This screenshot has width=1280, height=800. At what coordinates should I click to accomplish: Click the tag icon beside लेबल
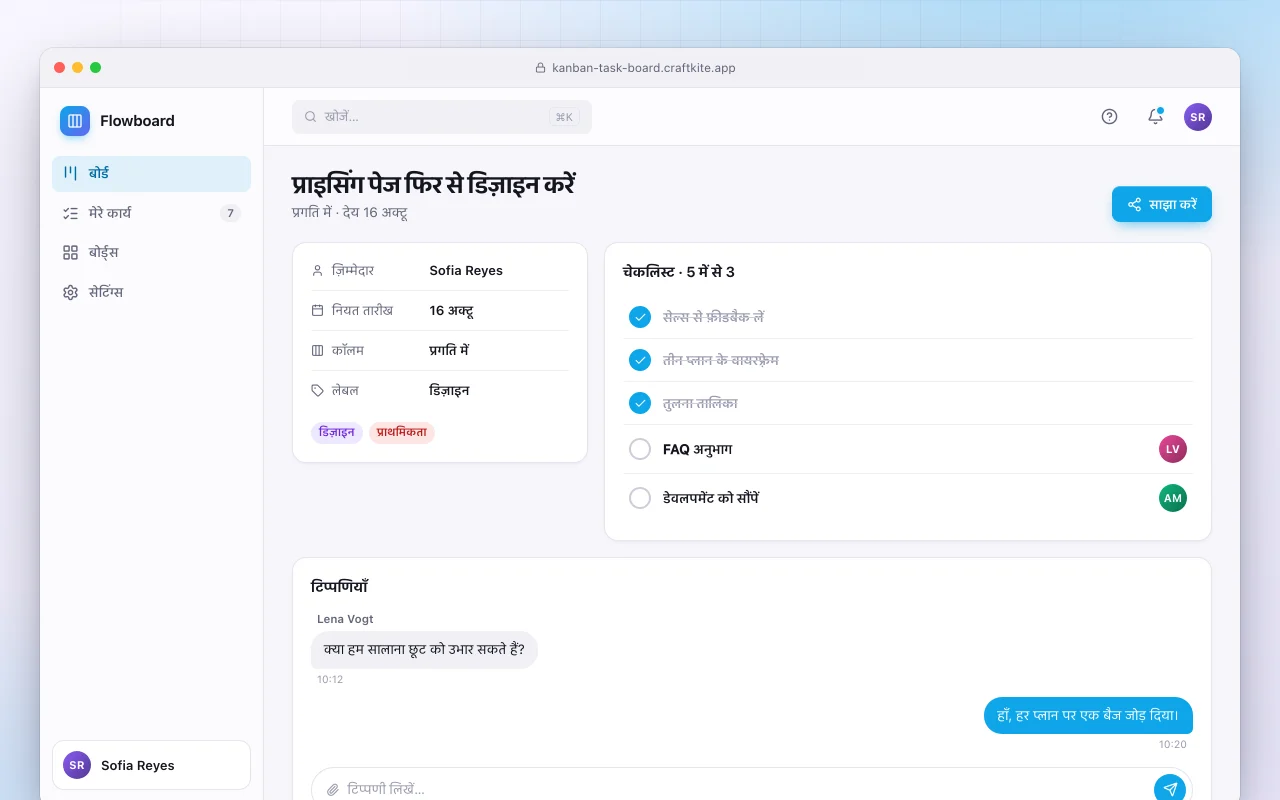pos(318,391)
